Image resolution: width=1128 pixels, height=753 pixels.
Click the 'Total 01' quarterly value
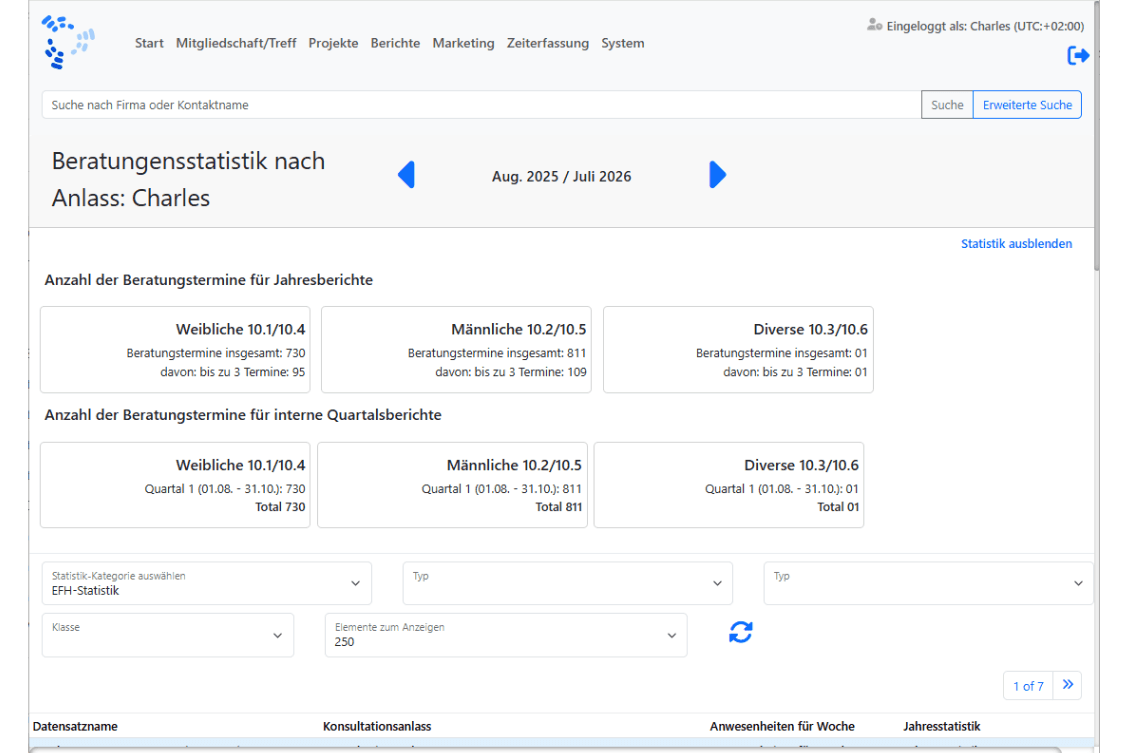click(x=837, y=507)
